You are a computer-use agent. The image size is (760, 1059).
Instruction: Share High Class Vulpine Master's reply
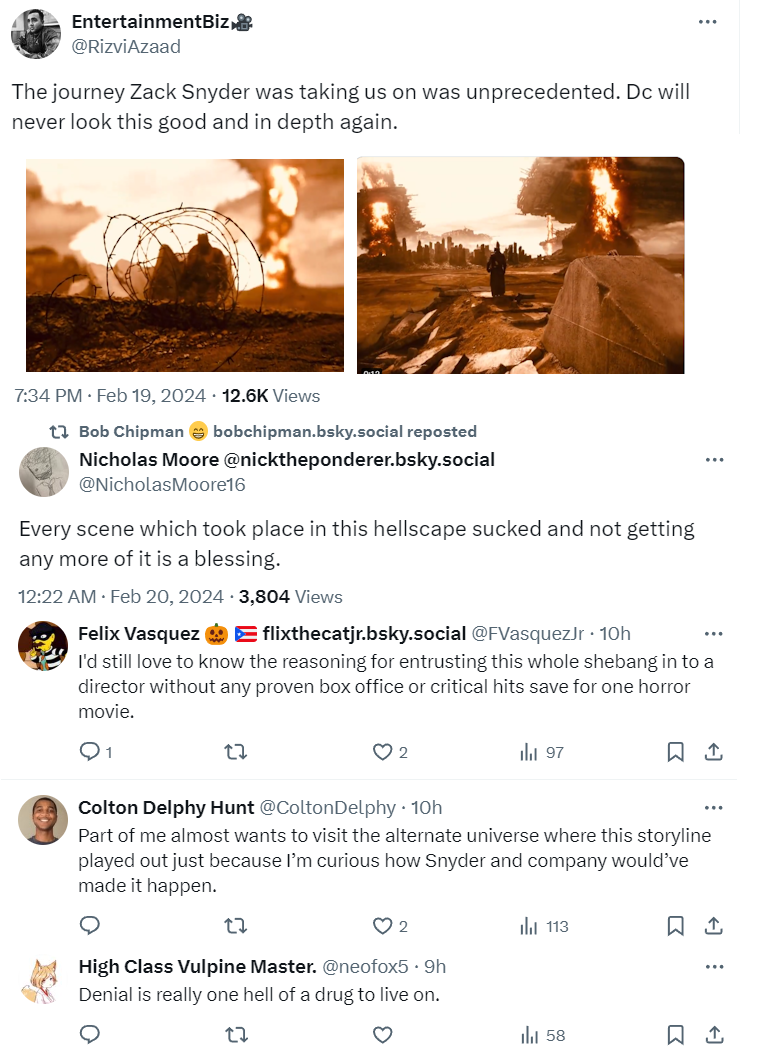tap(714, 1035)
